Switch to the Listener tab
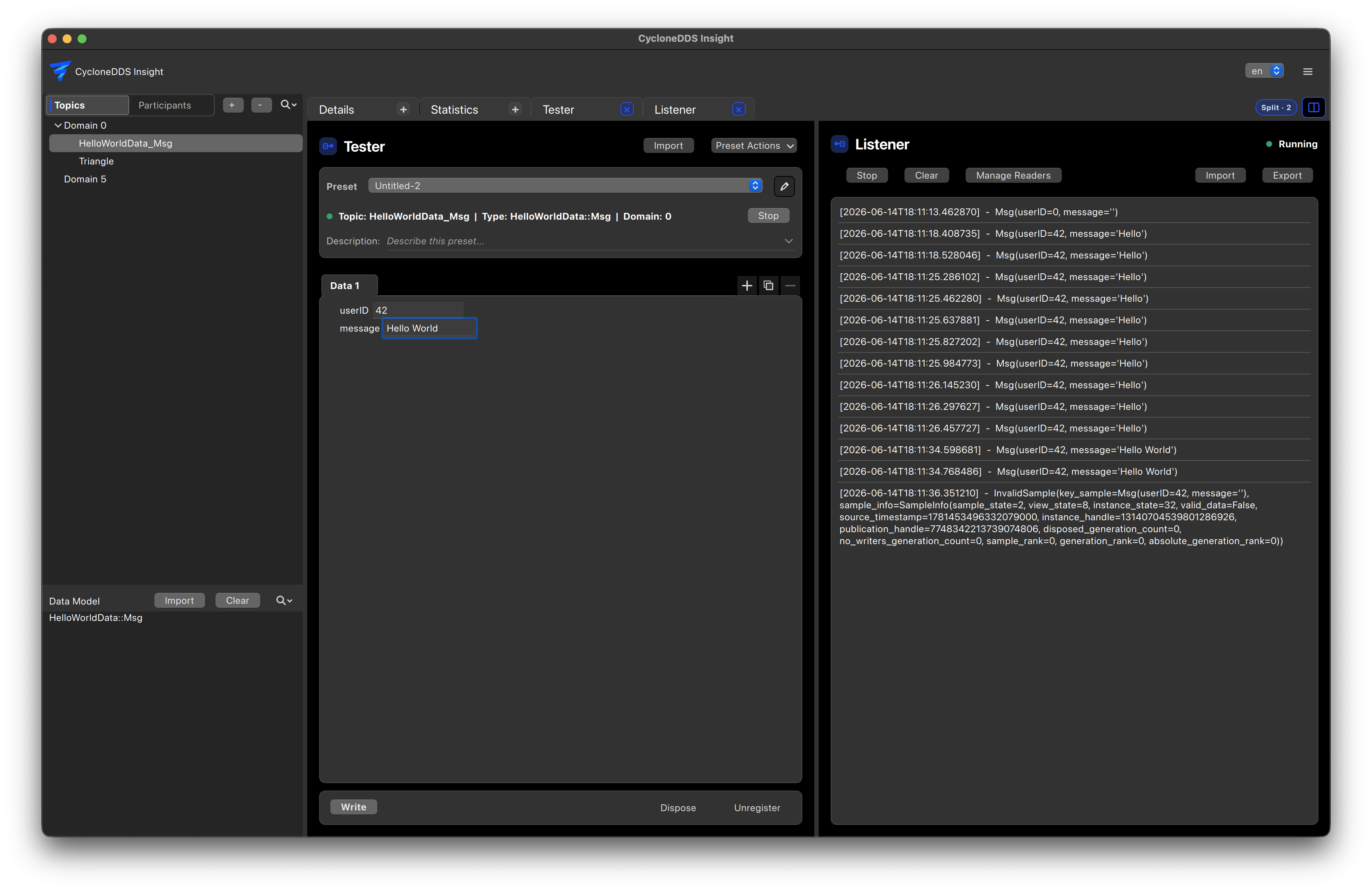The height and width of the screenshot is (892, 1372). [x=674, y=110]
